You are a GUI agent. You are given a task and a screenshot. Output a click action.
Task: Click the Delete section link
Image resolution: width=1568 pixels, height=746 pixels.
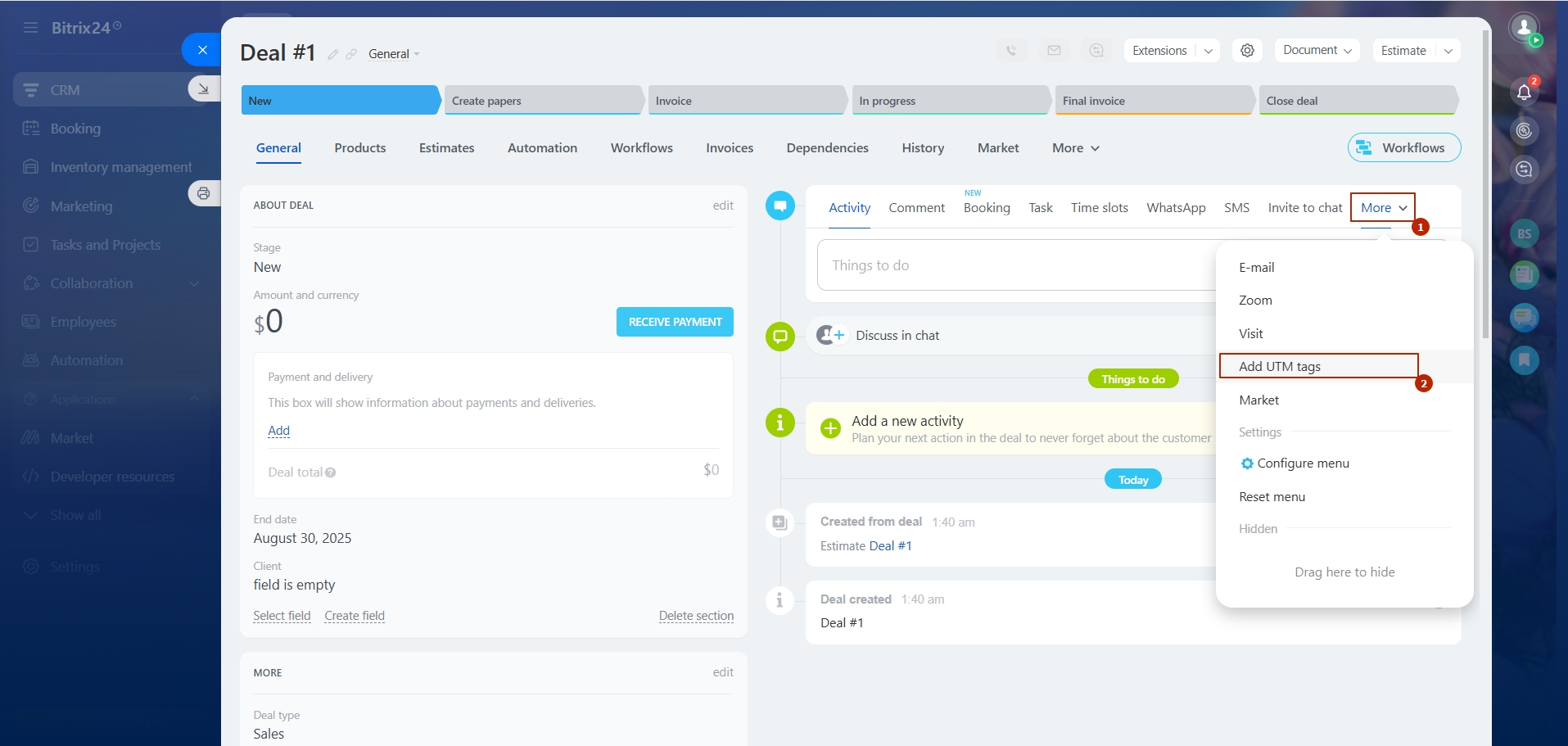click(696, 616)
